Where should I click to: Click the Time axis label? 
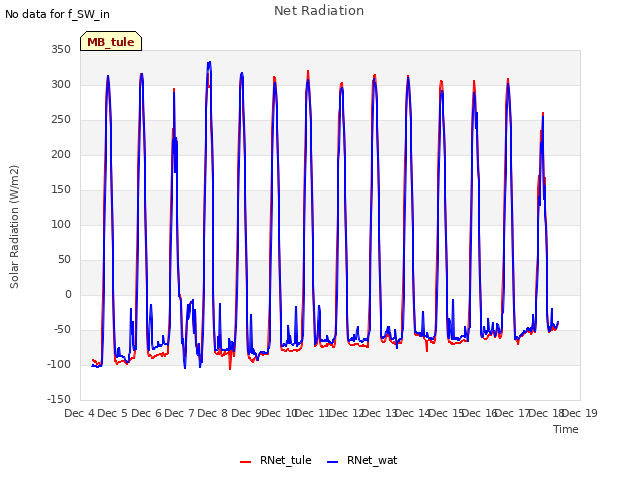[566, 429]
